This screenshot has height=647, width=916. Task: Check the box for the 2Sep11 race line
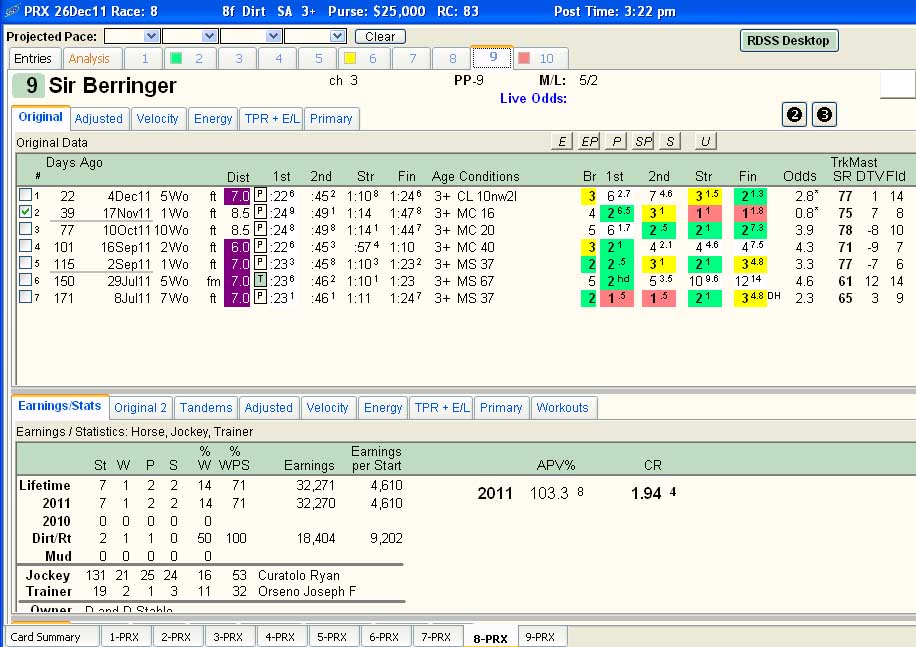[x=25, y=262]
